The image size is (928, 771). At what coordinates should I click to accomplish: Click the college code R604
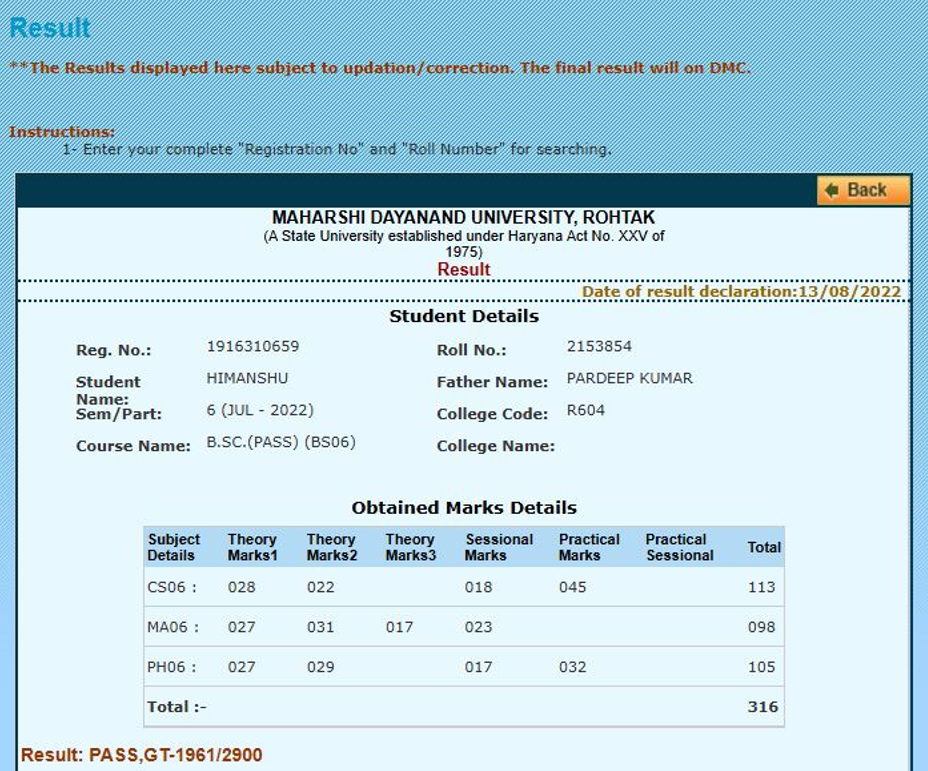tap(585, 410)
